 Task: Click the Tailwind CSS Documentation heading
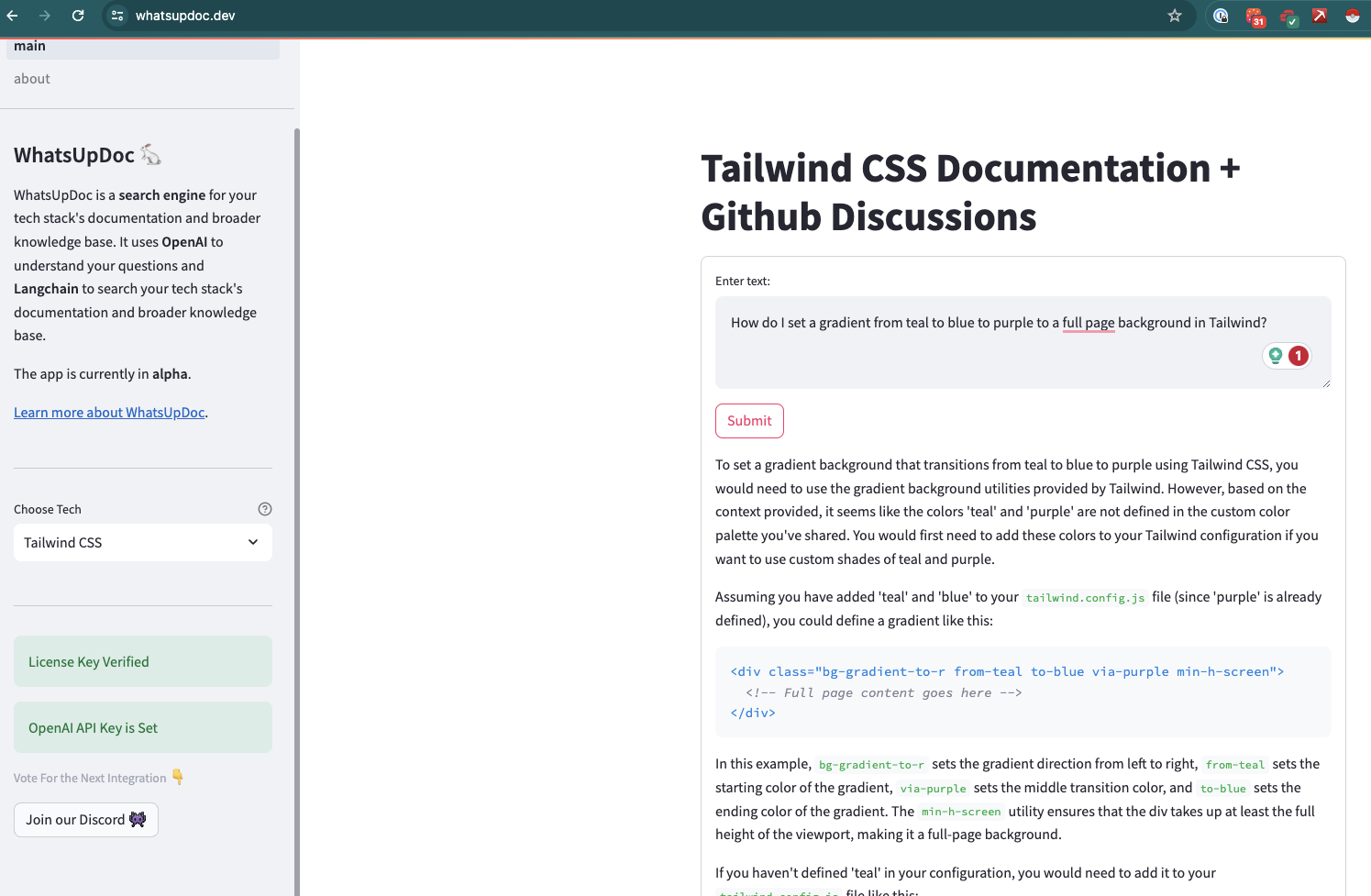(x=970, y=193)
